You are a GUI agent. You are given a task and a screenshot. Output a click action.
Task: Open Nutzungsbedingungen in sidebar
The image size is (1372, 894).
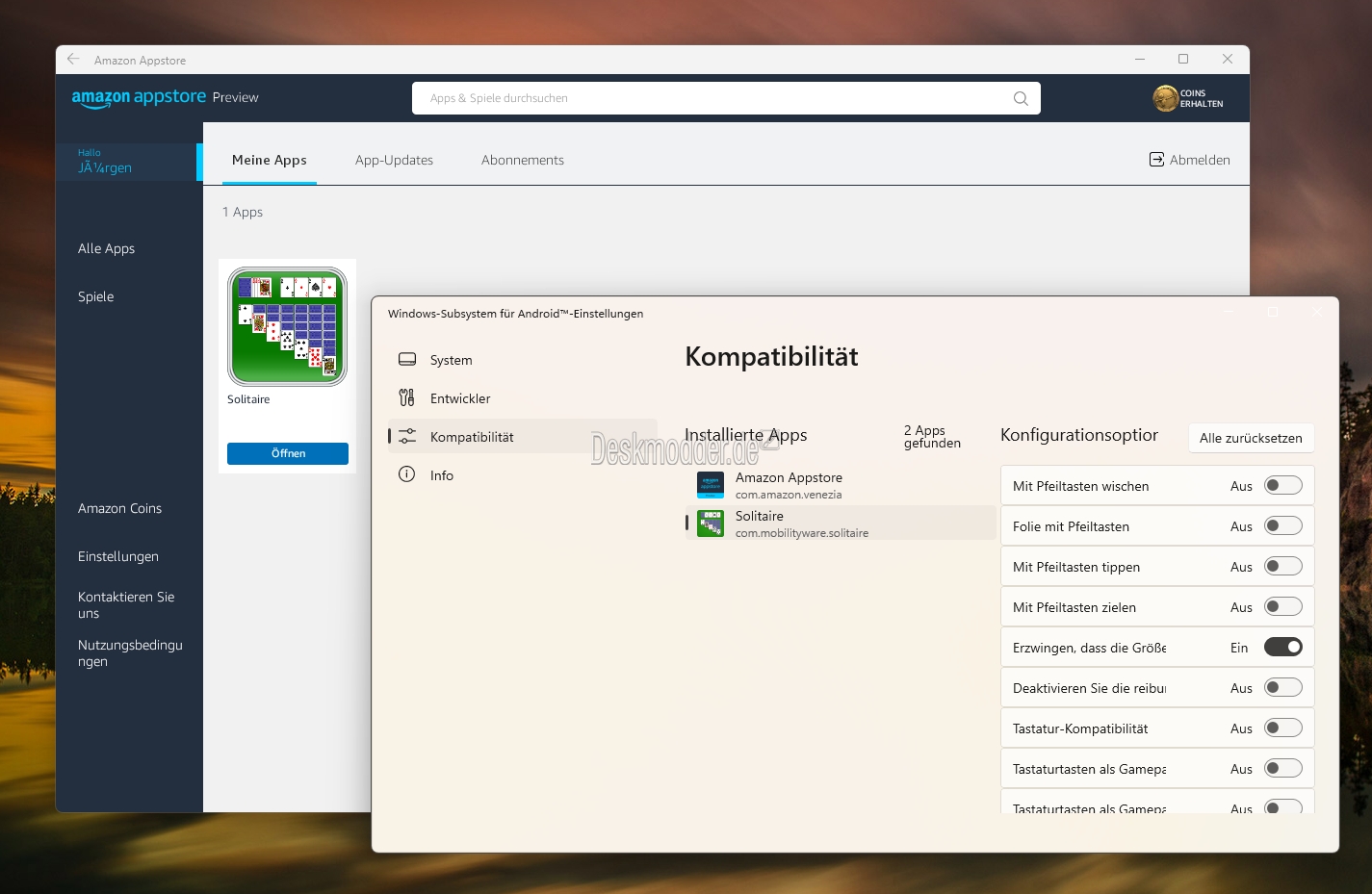click(130, 652)
